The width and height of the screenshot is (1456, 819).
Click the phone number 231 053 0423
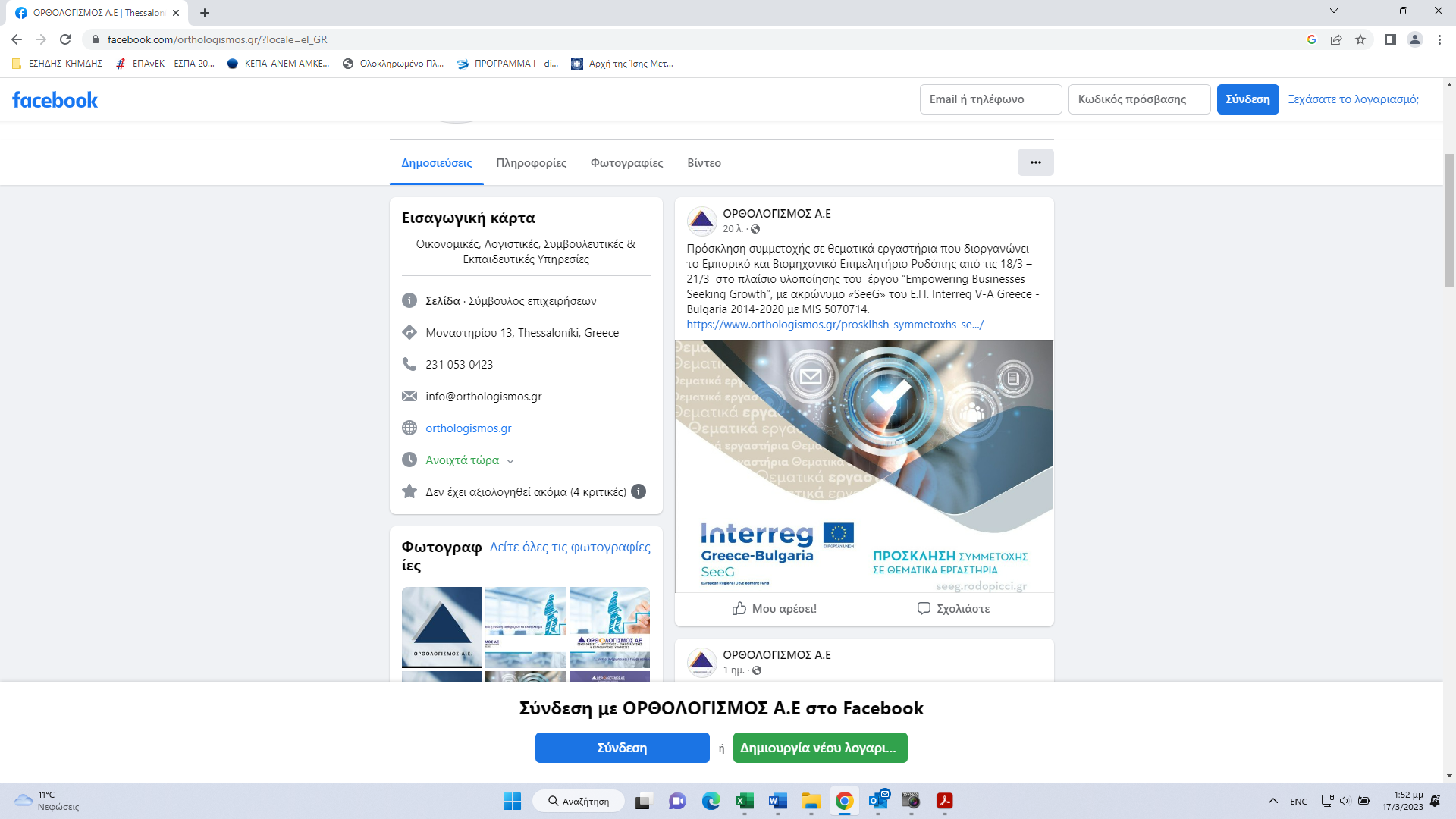point(459,365)
